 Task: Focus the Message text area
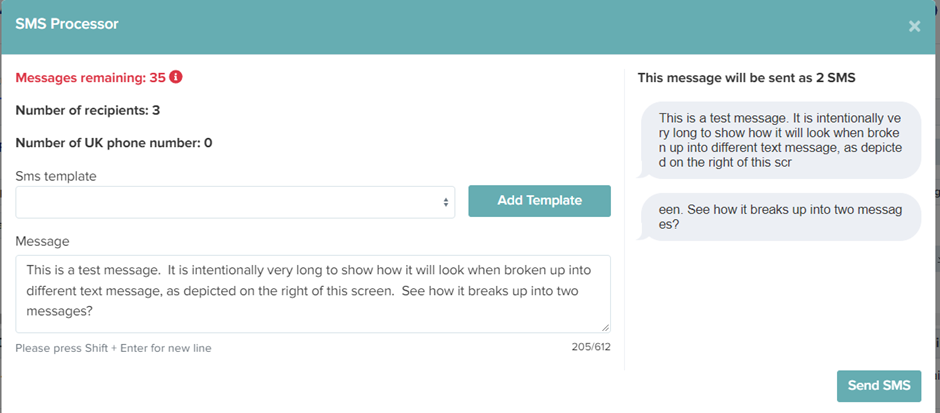coord(313,294)
